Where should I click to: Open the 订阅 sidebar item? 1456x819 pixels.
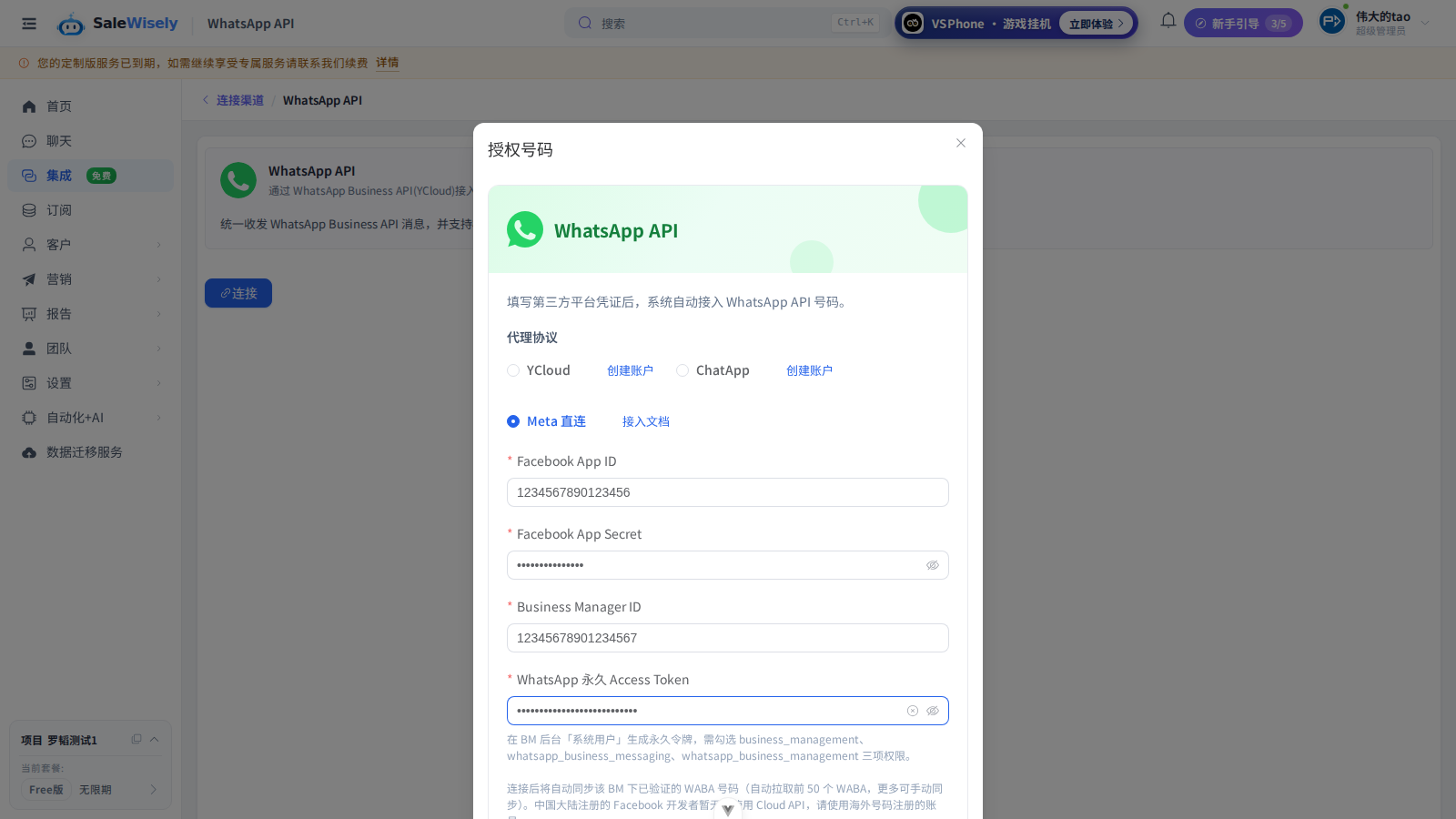click(91, 210)
